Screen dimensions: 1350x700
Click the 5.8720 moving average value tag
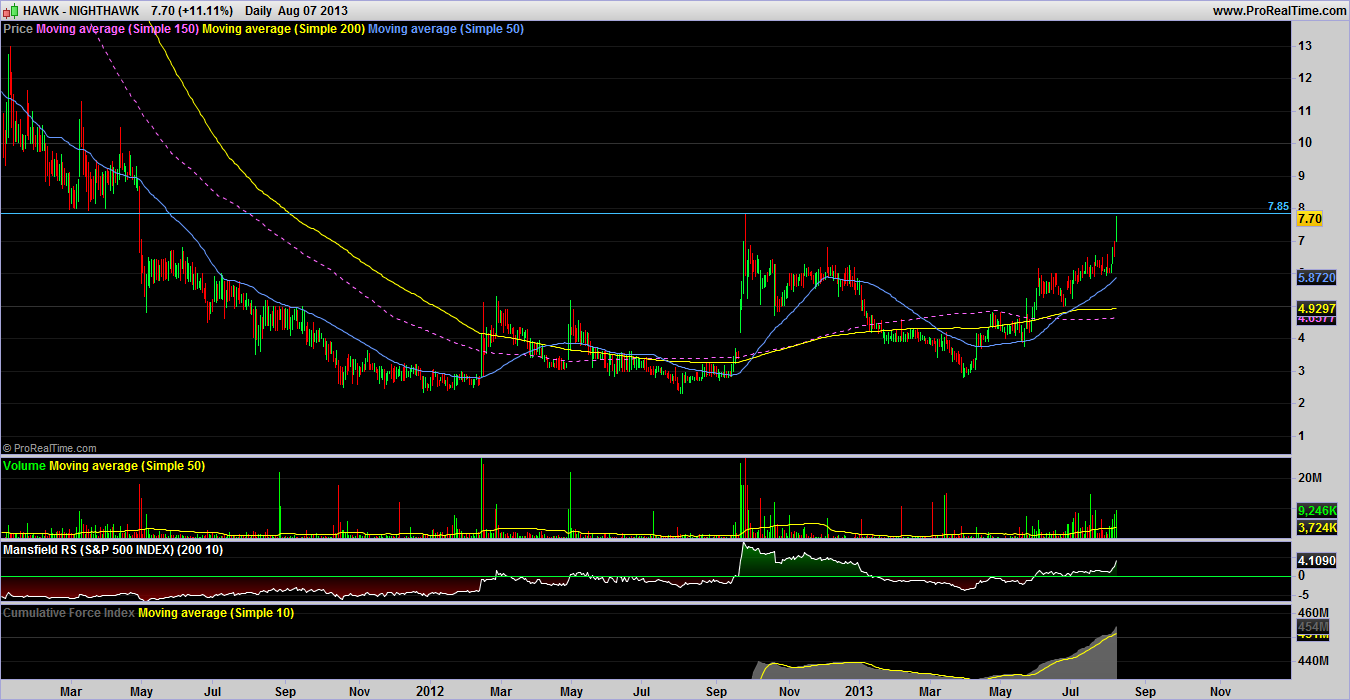(1317, 276)
